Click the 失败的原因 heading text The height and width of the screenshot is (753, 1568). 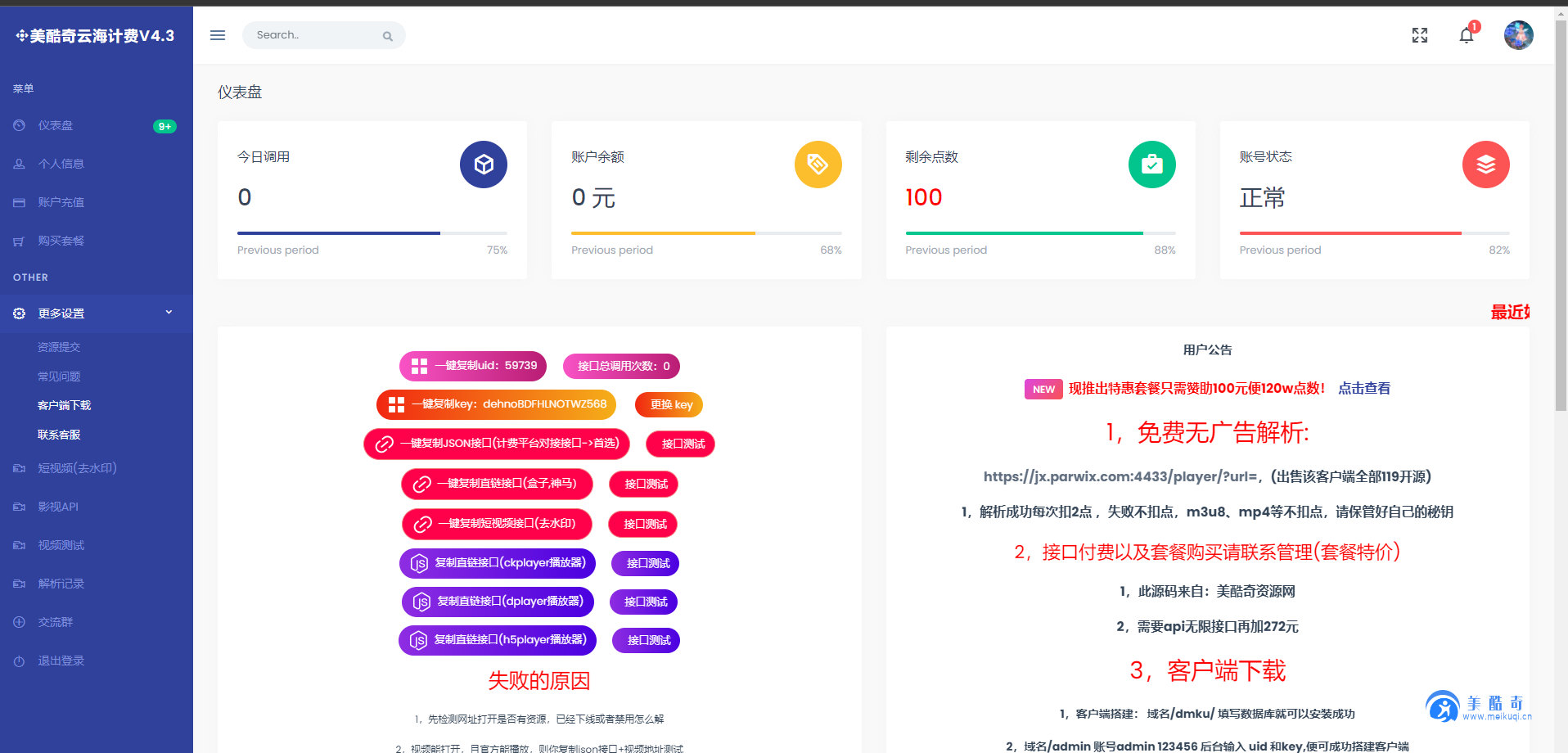pos(539,681)
